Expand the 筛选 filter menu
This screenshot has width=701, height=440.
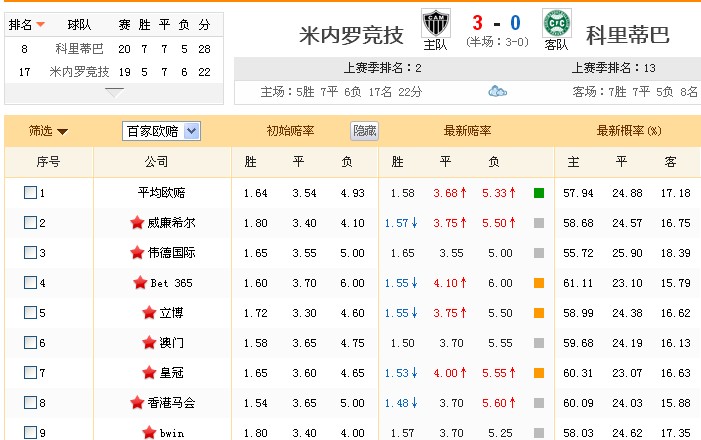click(x=48, y=131)
